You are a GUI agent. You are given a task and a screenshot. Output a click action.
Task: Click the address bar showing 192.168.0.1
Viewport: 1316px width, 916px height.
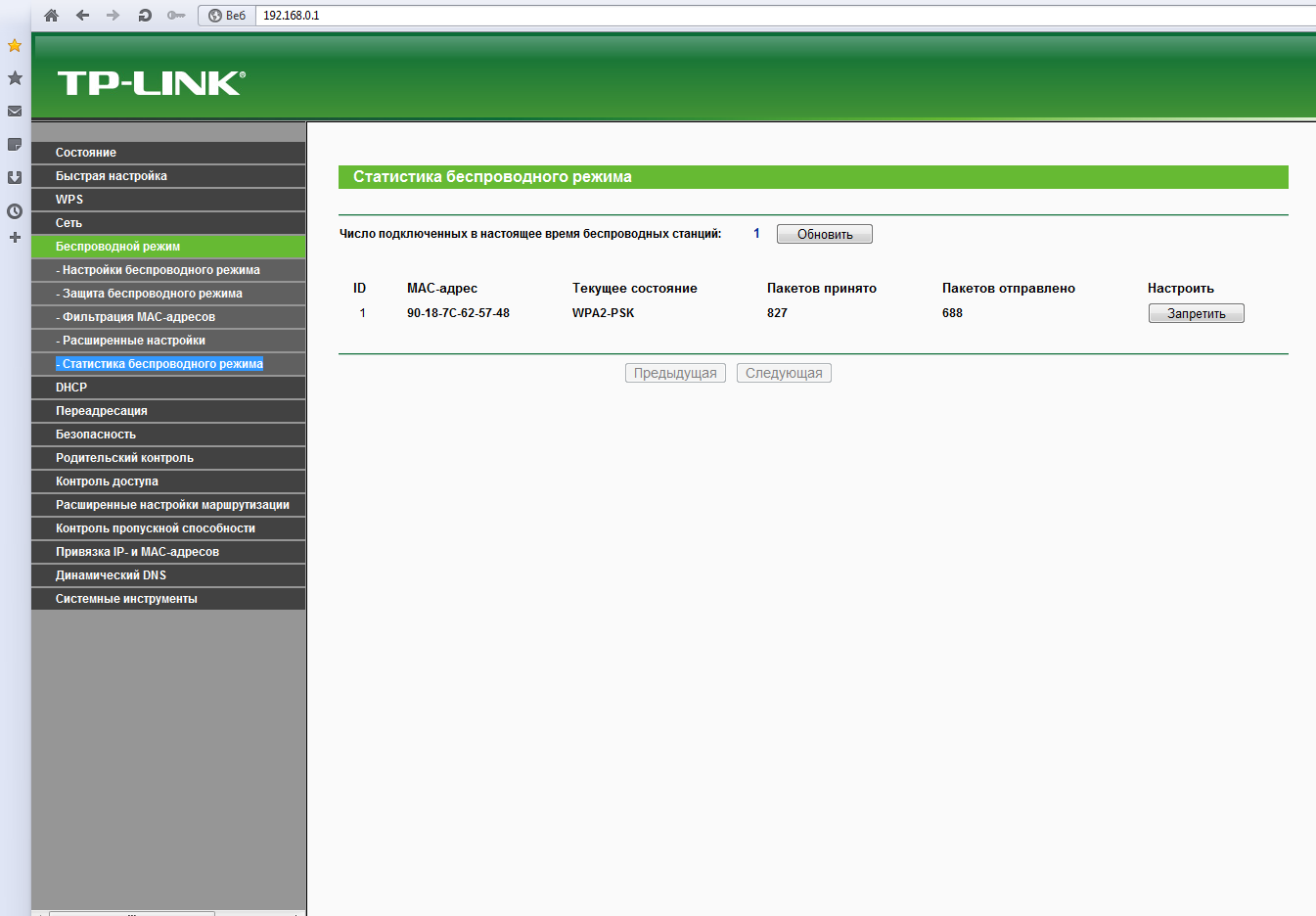tap(685, 16)
